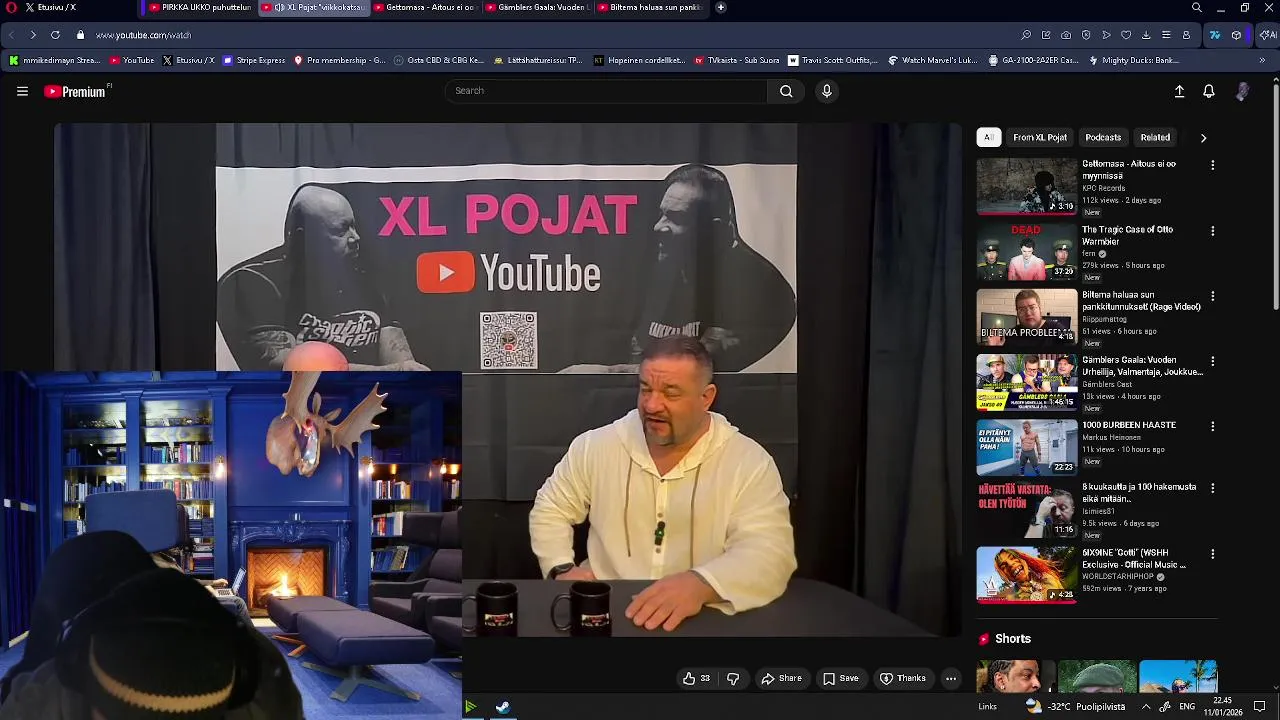Open the Opera menu logo
This screenshot has height=720, width=1280.
point(11,7)
